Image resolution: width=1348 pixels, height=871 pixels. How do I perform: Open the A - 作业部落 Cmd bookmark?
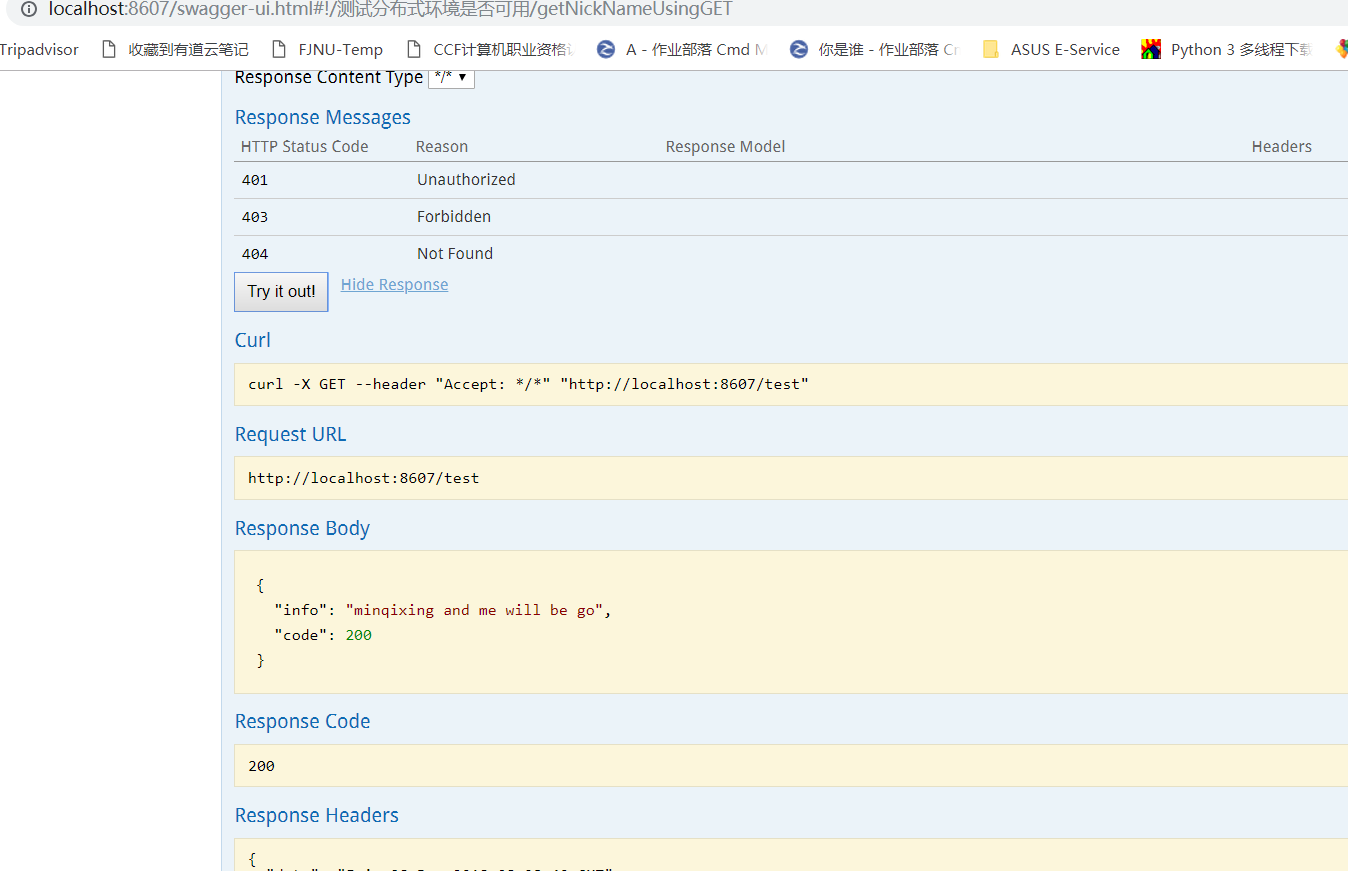coord(697,49)
